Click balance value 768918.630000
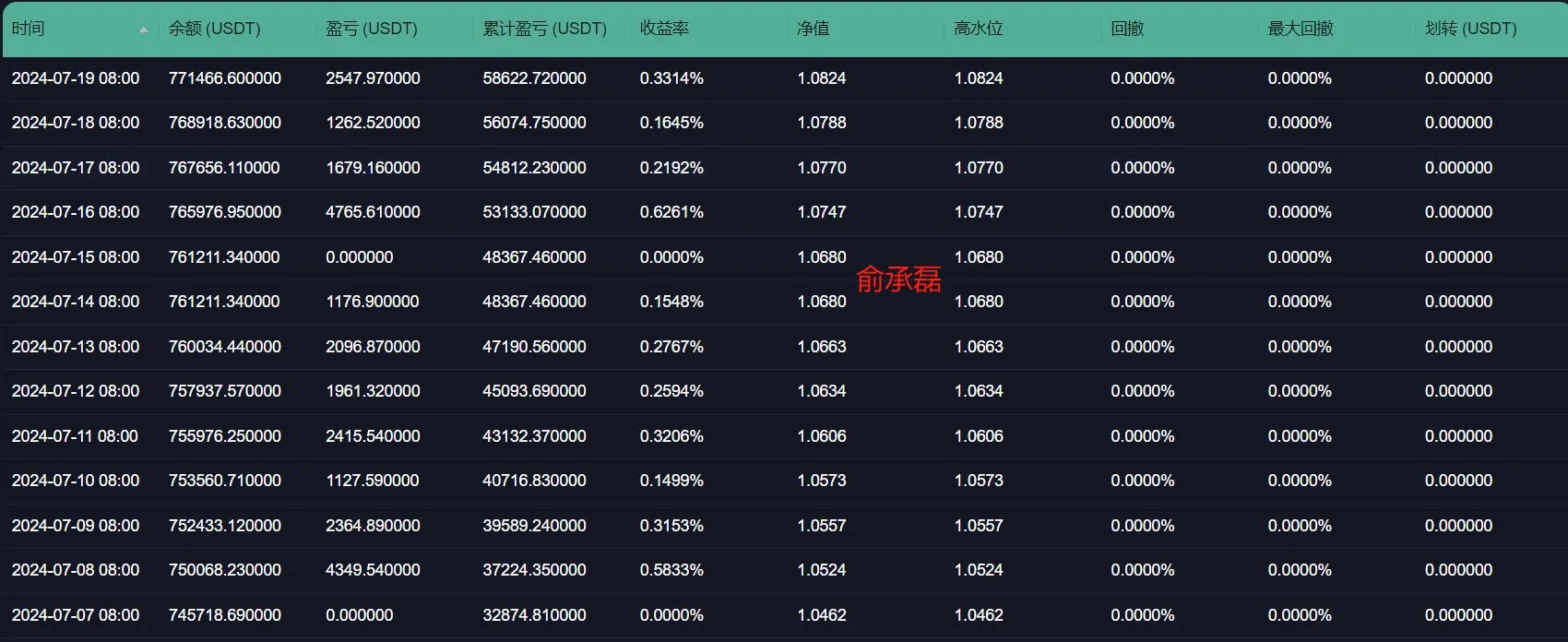The width and height of the screenshot is (1568, 642). coord(225,123)
